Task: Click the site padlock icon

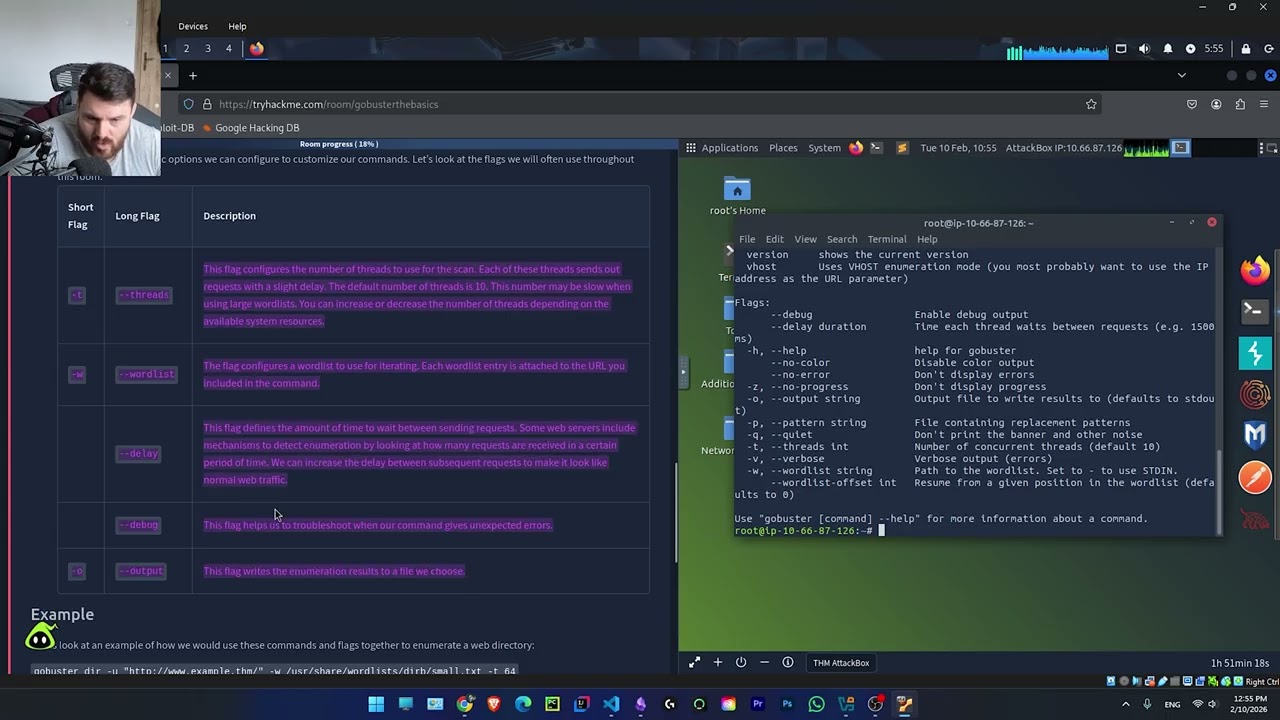Action: (x=207, y=104)
